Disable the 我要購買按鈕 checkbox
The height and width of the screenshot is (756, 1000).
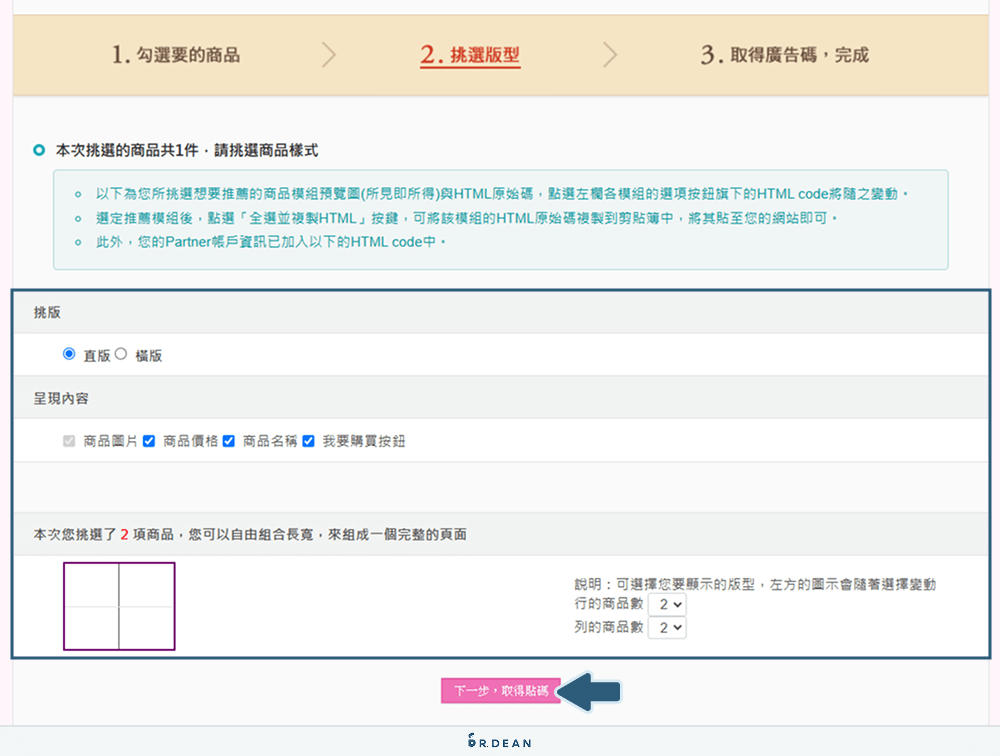click(x=307, y=440)
